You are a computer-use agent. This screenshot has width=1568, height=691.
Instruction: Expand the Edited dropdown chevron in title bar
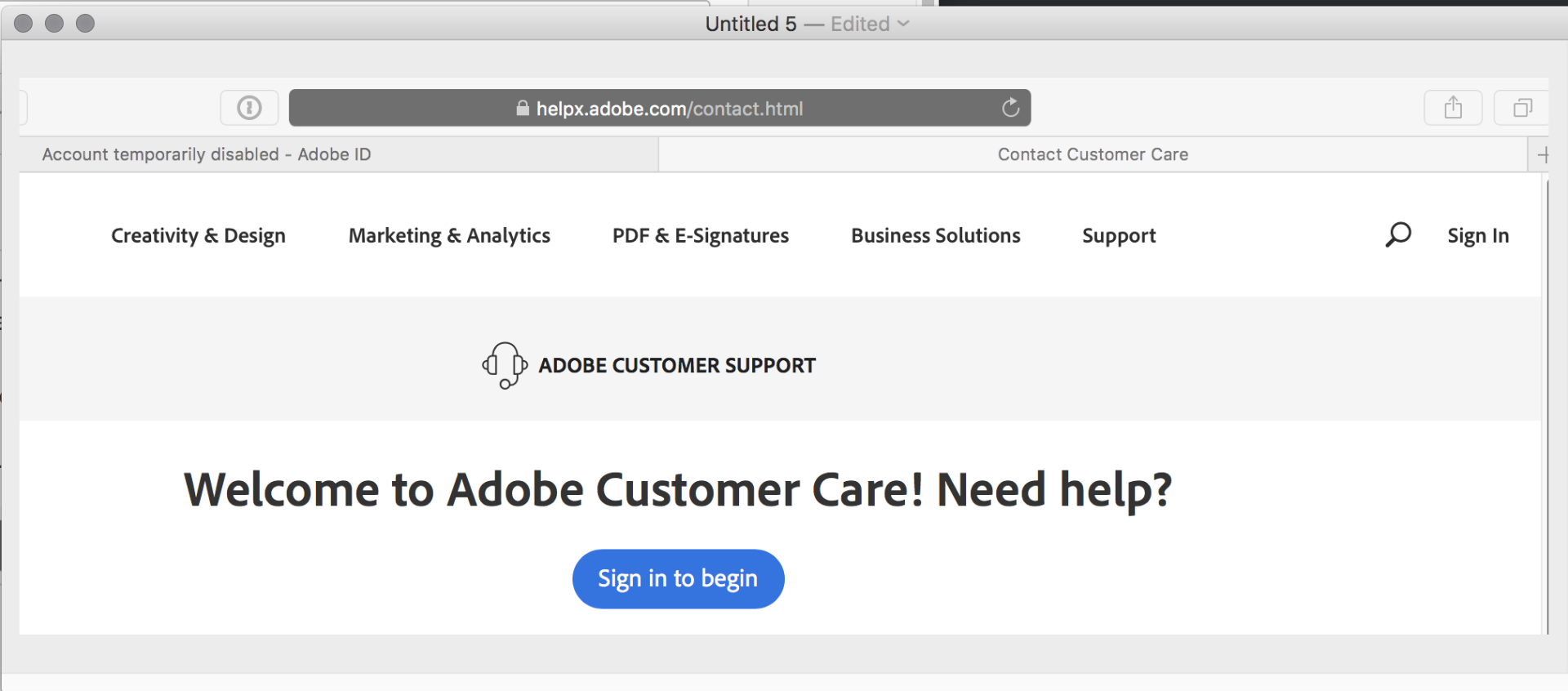point(903,24)
